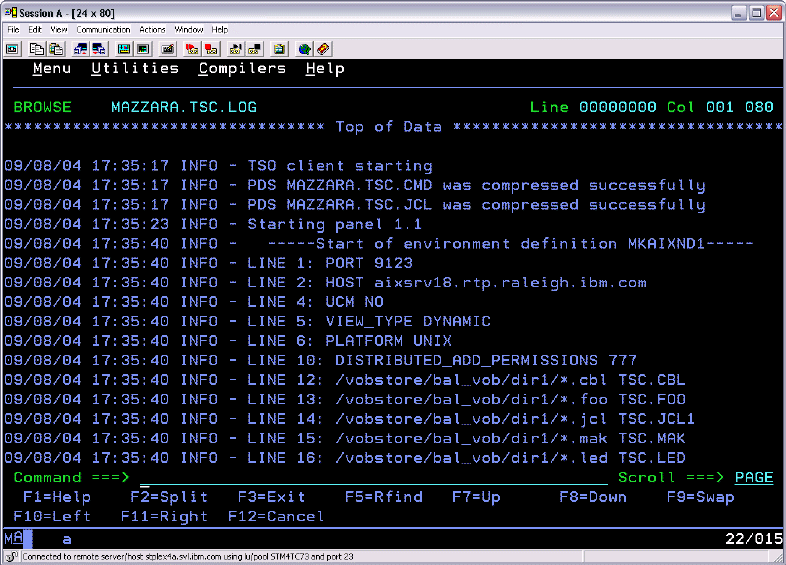Click the yellow clipboard toolbar icon
The height and width of the screenshot is (565, 786).
279,49
